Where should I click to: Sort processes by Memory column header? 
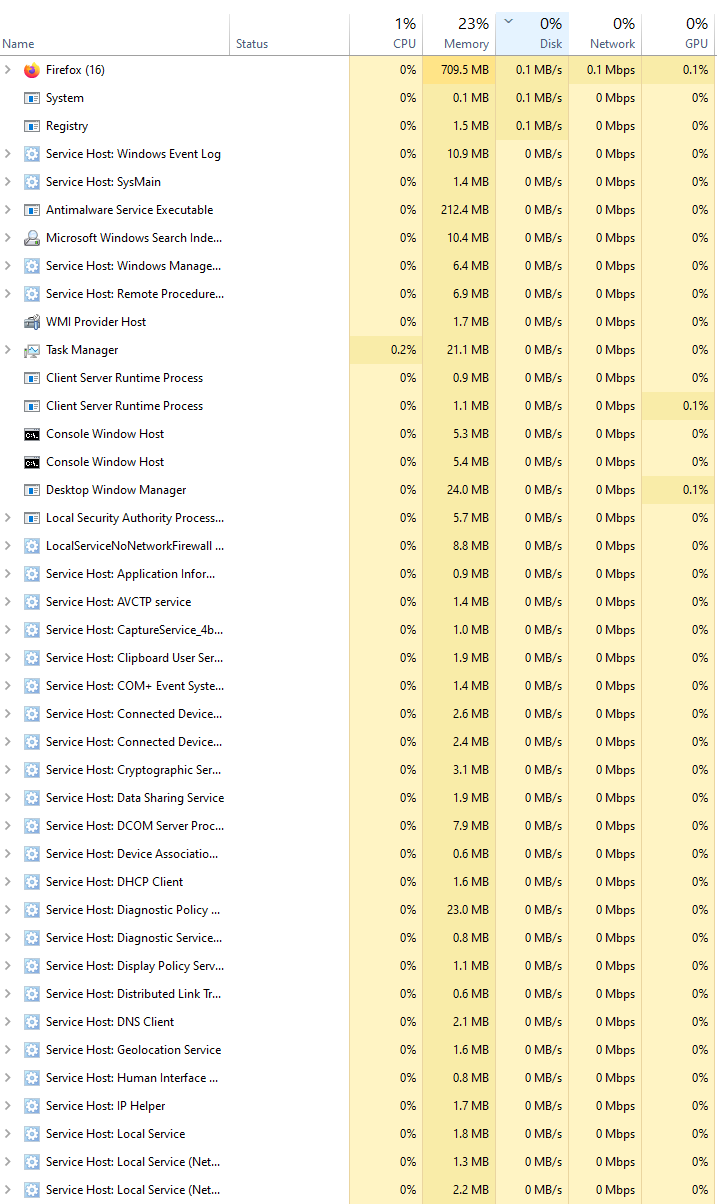pyautogui.click(x=459, y=34)
